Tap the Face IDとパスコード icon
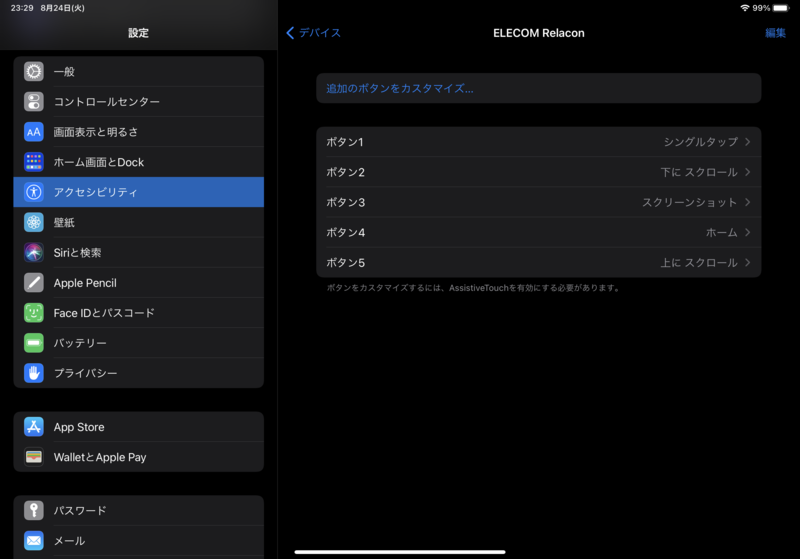Image resolution: width=800 pixels, height=559 pixels. click(x=34, y=313)
